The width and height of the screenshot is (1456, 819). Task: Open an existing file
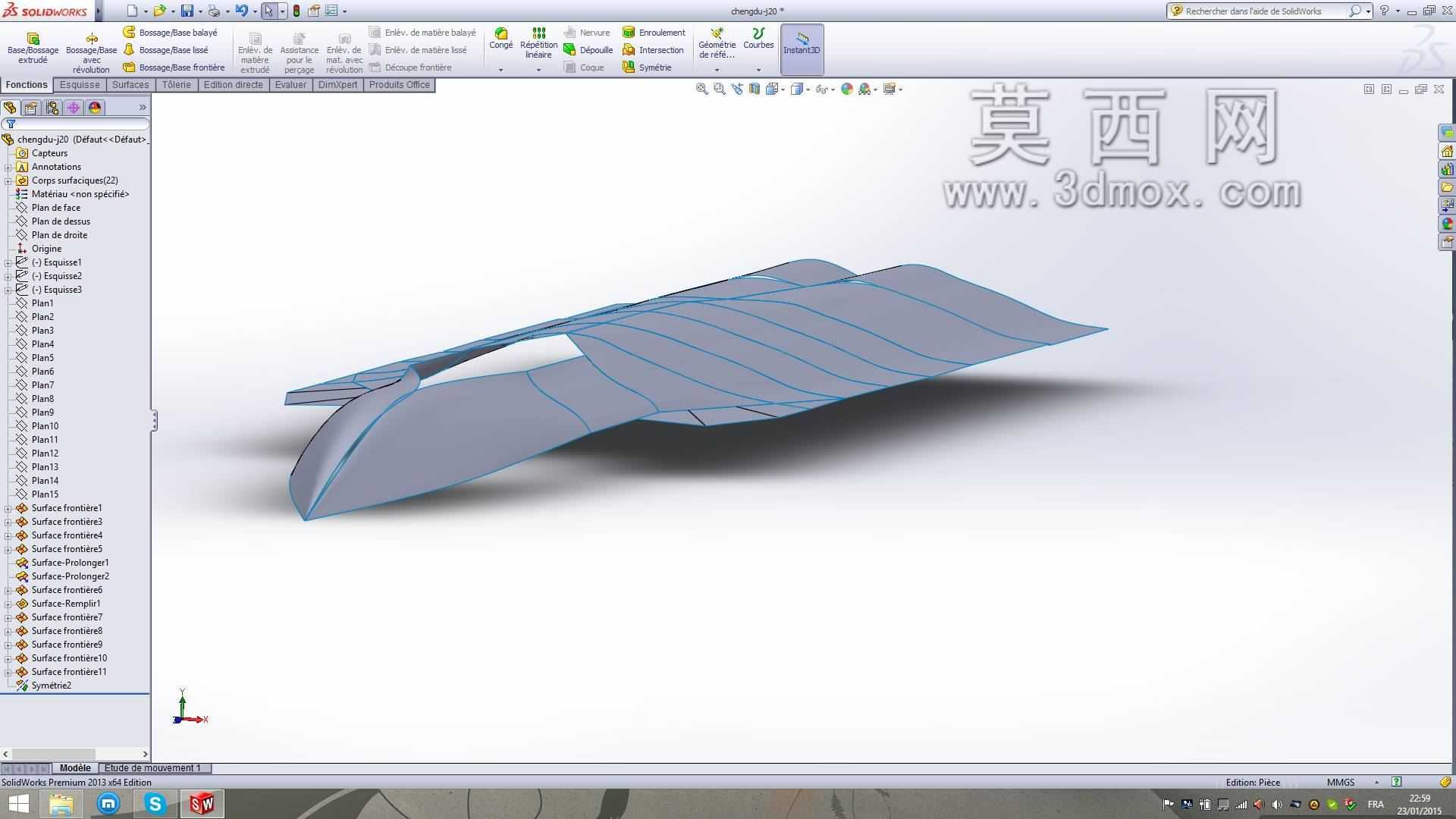[159, 11]
